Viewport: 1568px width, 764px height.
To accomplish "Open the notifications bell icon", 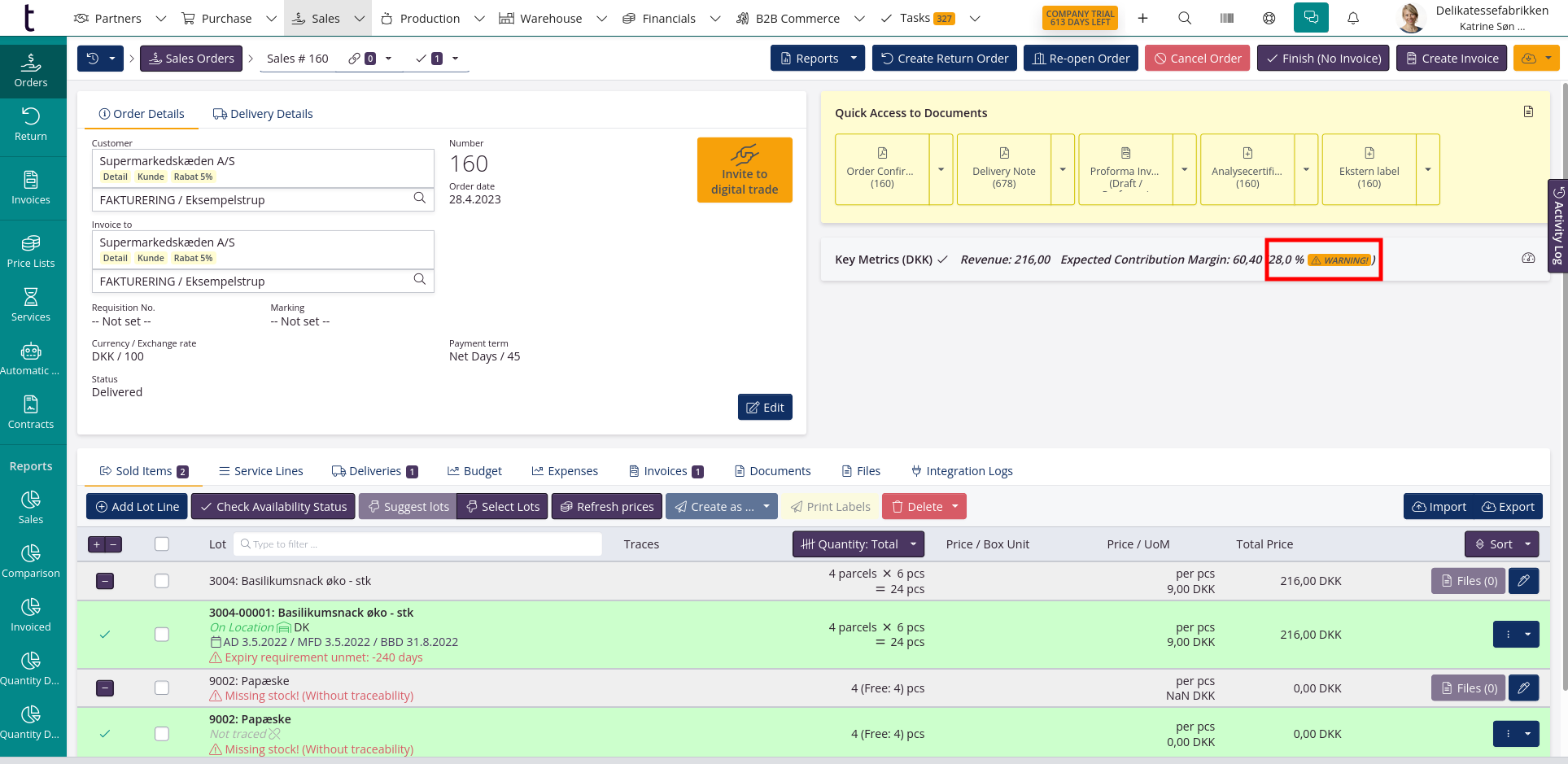I will 1352,18.
